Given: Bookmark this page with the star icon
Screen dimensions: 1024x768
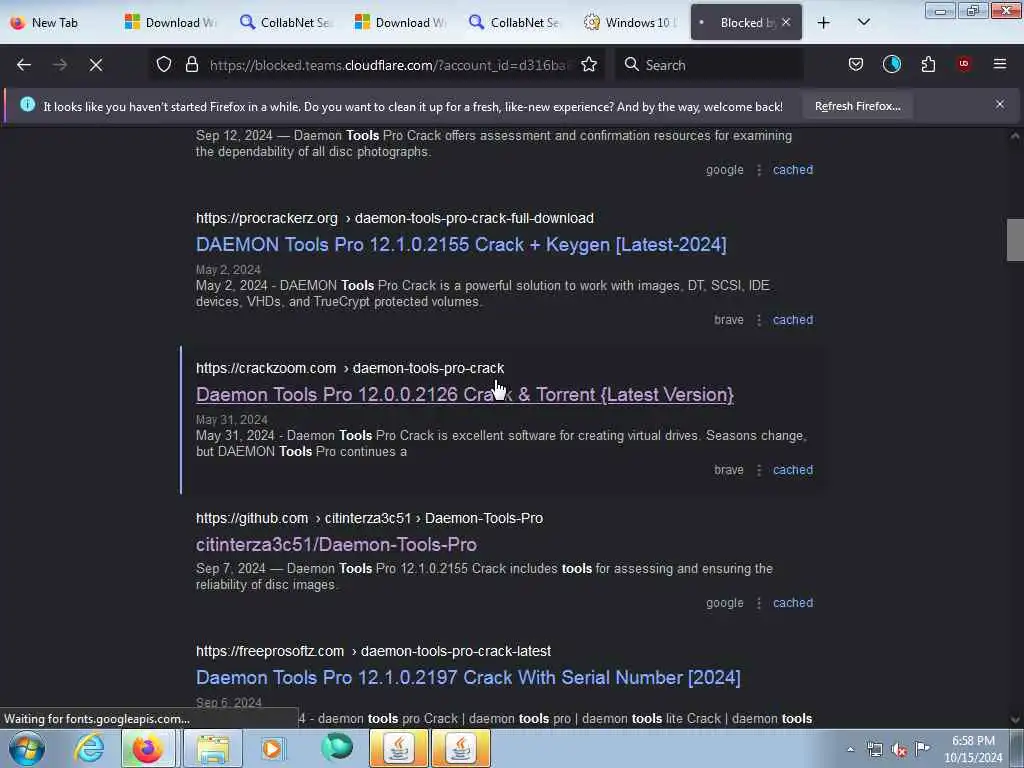Looking at the screenshot, I should [x=589, y=65].
